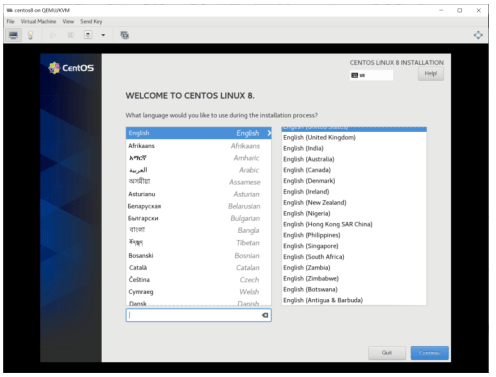Open shutdown options dropdown arrow
The width and height of the screenshot is (496, 377).
coord(103,35)
